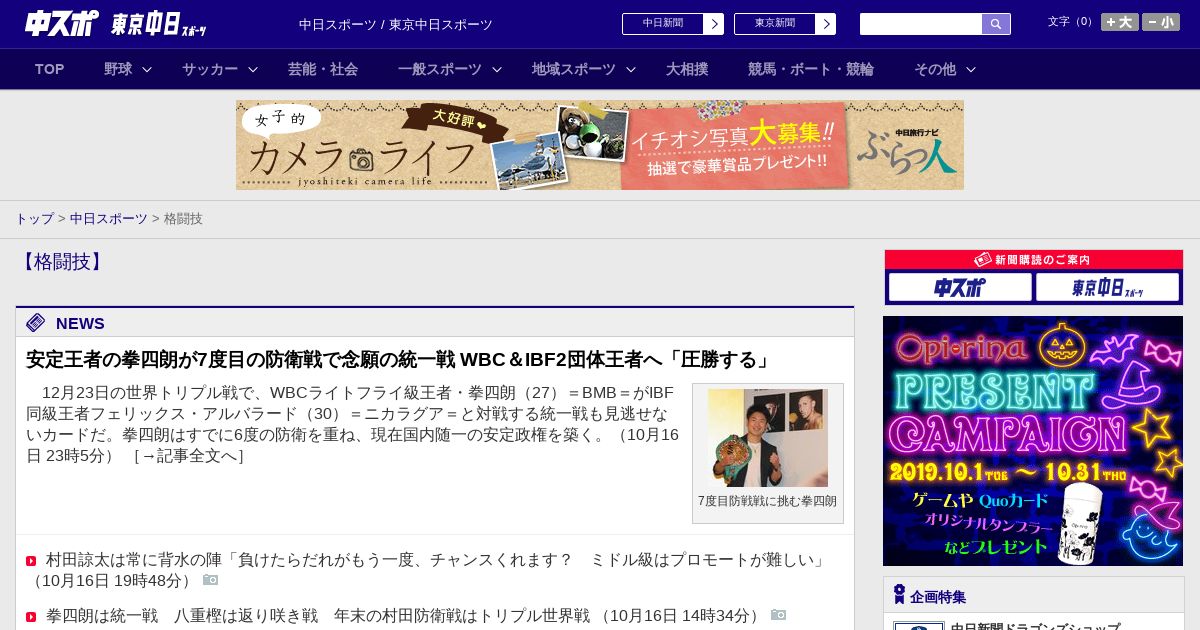Screen dimensions: 1200x630
Task: Open the その他 menu item
Action: click(935, 69)
